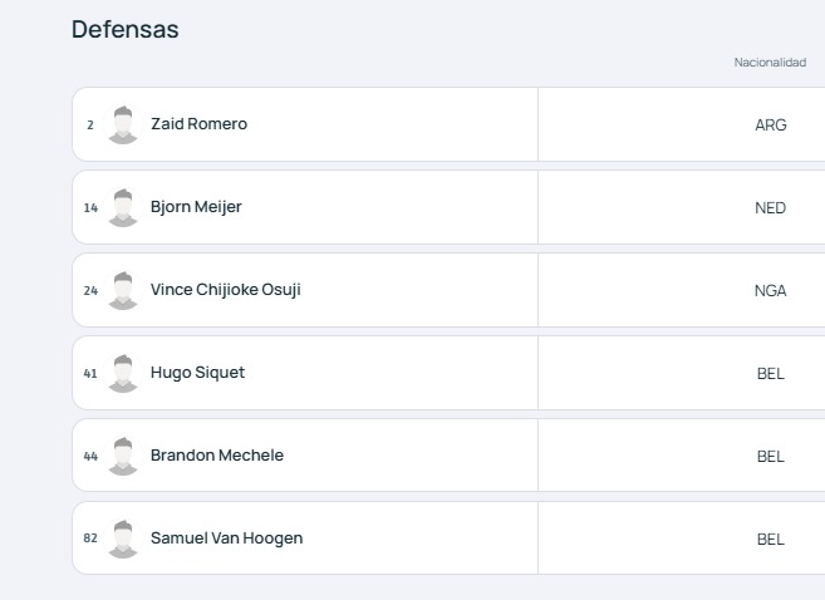Click shirt number 44 beside Brandon Mechele
825x600 pixels.
pyautogui.click(x=90, y=456)
